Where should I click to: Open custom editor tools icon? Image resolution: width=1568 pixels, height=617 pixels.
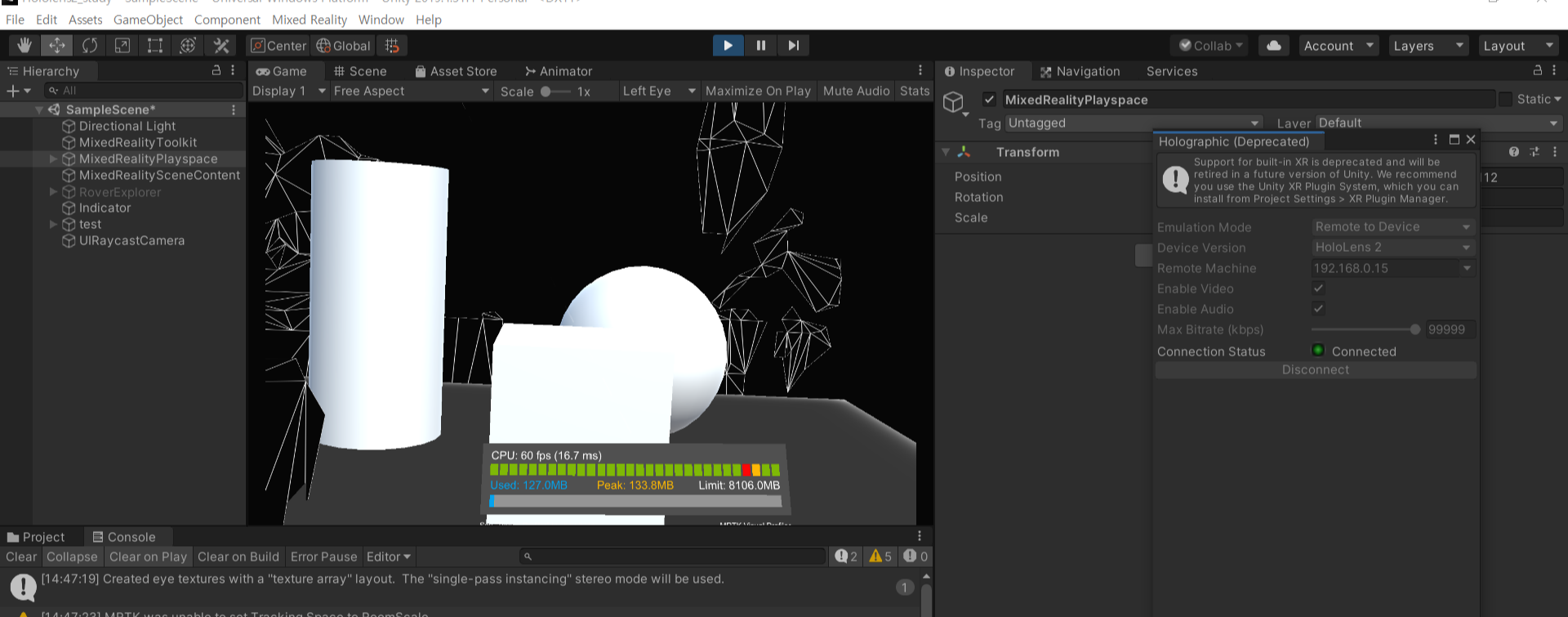click(220, 46)
